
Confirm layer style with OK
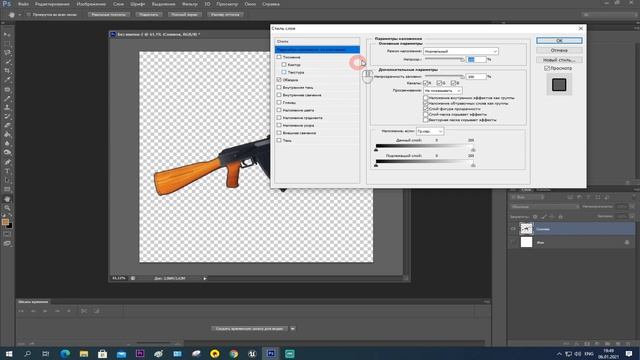pos(559,41)
